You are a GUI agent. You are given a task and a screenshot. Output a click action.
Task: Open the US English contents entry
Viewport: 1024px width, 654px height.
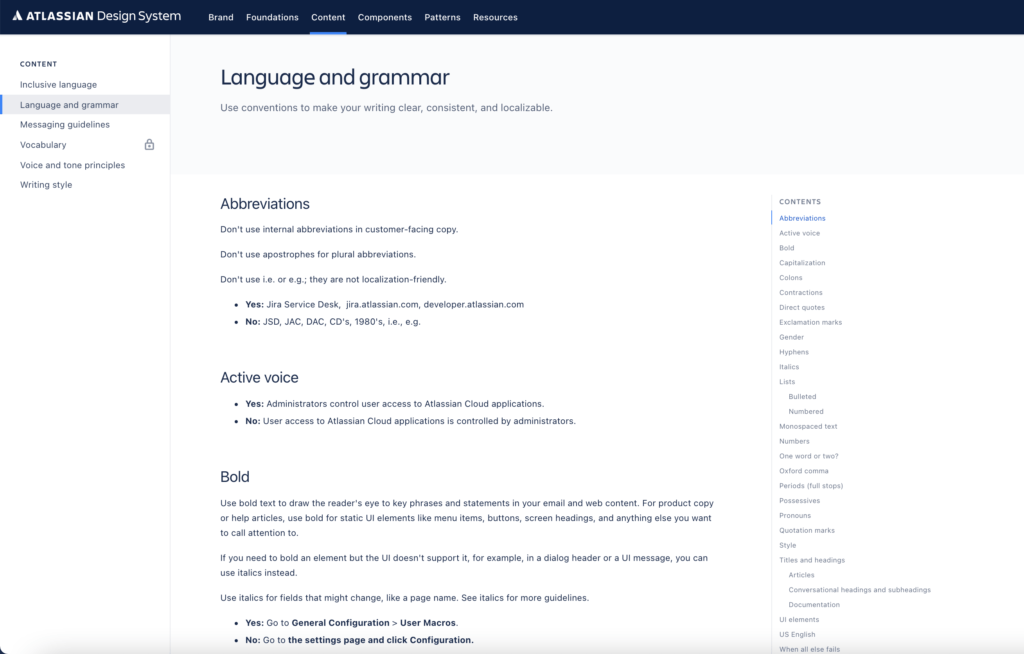click(798, 634)
